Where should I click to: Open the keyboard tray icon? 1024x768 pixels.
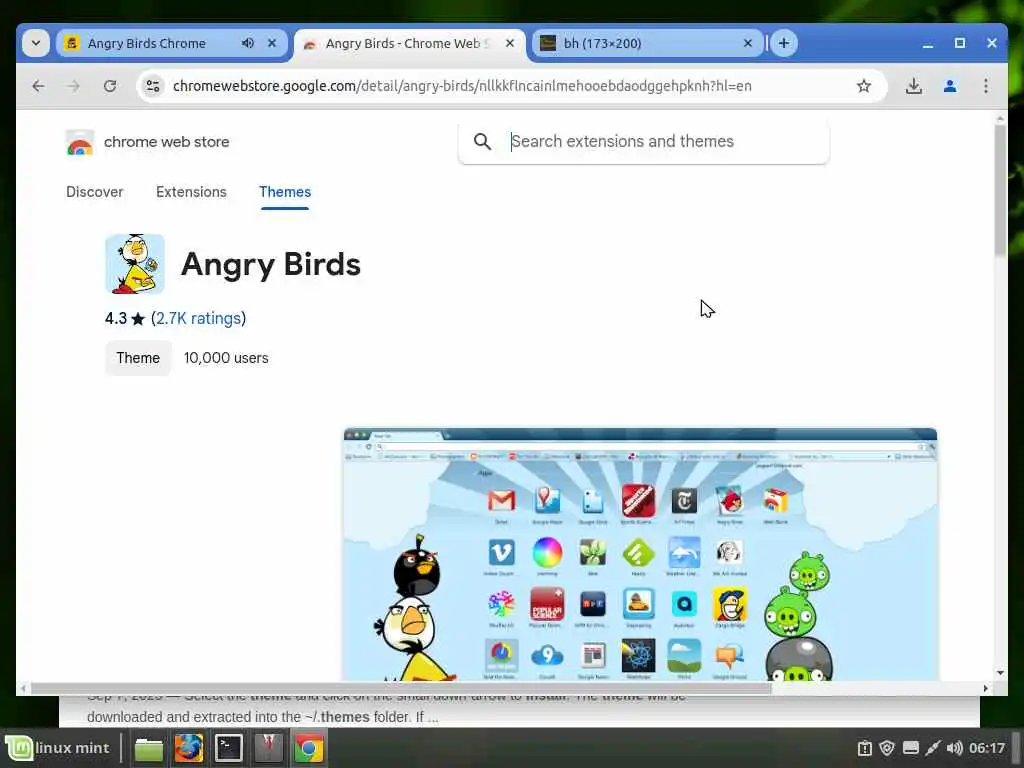[x=910, y=748]
